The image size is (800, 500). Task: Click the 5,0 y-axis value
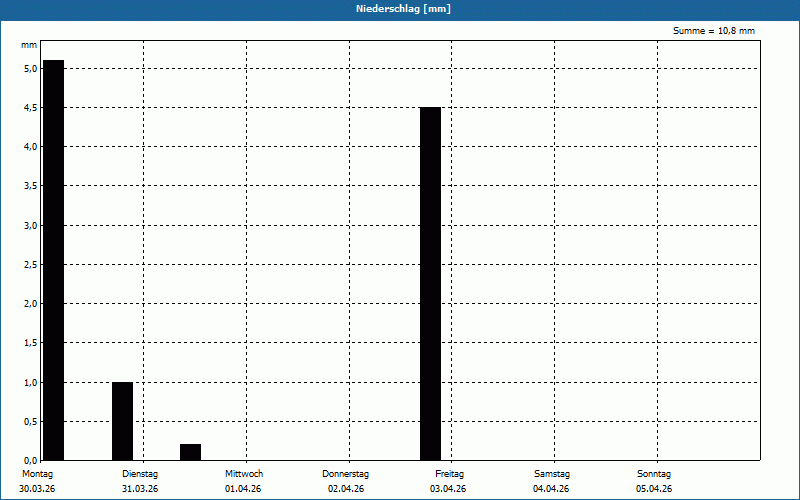(31, 68)
